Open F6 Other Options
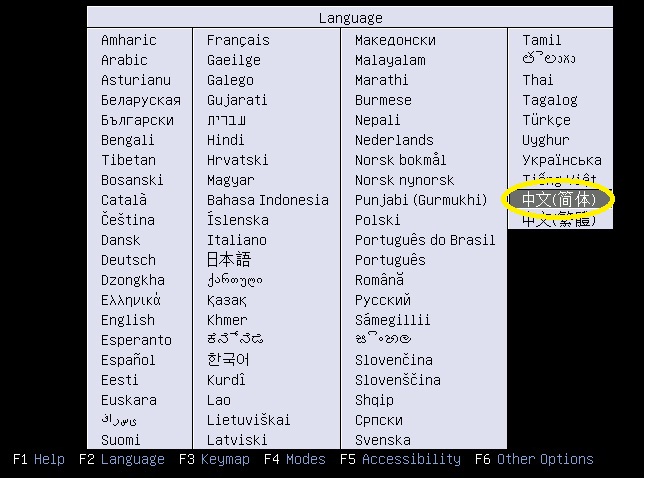The image size is (645, 479). pyautogui.click(x=534, y=460)
